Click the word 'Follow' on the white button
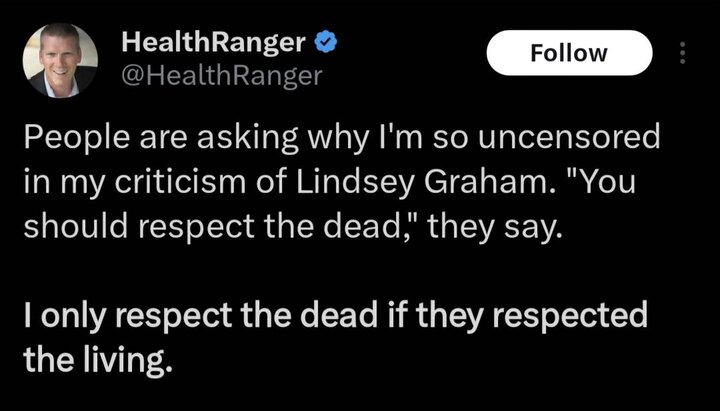 click(569, 53)
